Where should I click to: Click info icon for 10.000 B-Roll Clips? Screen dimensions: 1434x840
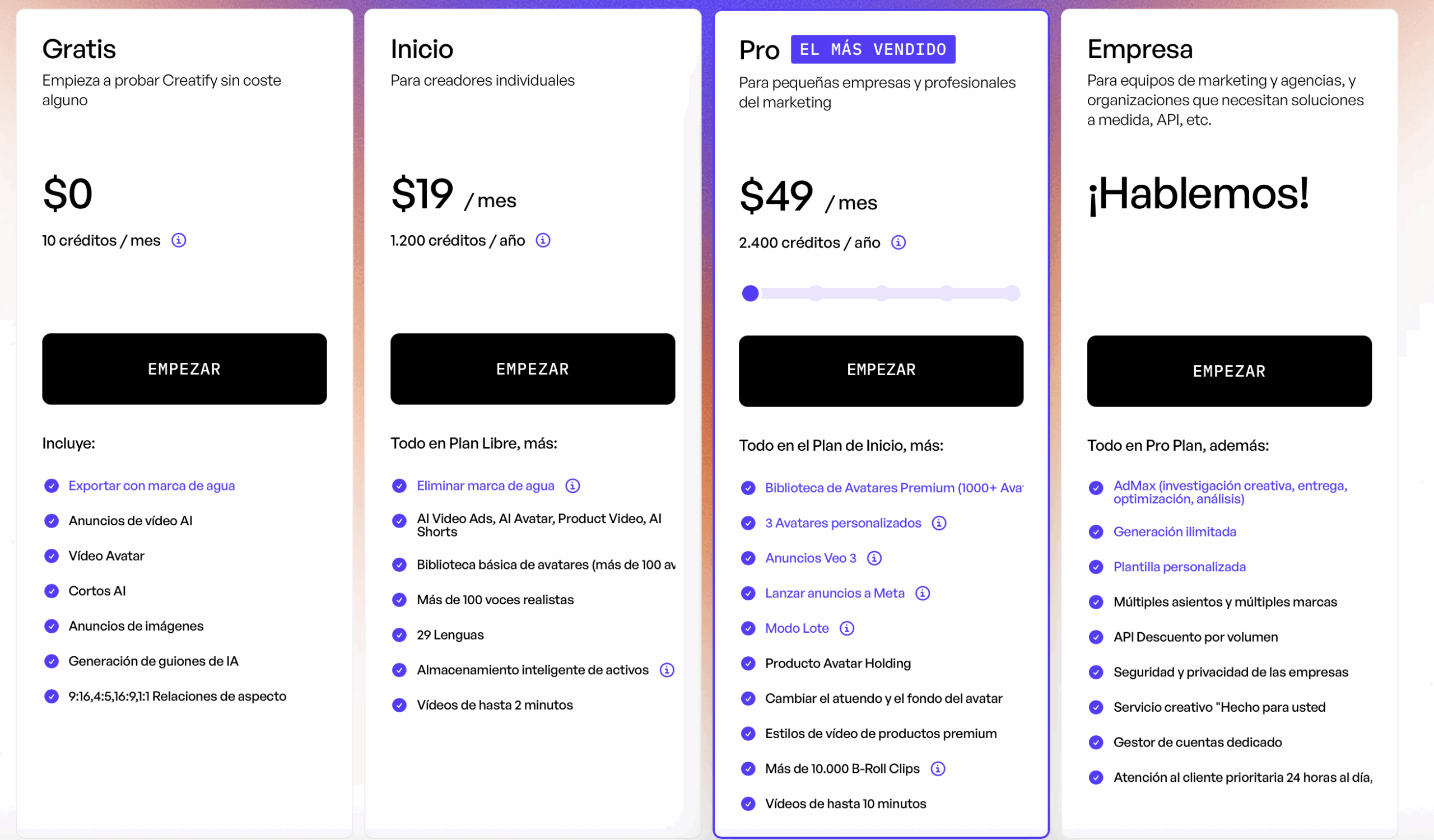coord(938,769)
